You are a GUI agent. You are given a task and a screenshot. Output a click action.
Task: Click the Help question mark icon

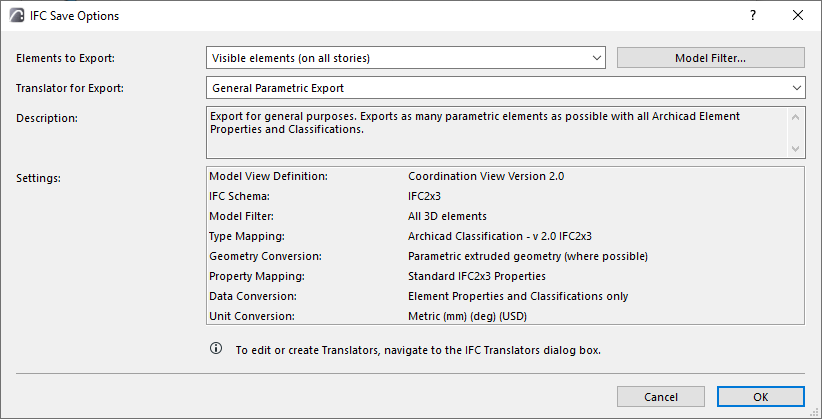(x=752, y=16)
